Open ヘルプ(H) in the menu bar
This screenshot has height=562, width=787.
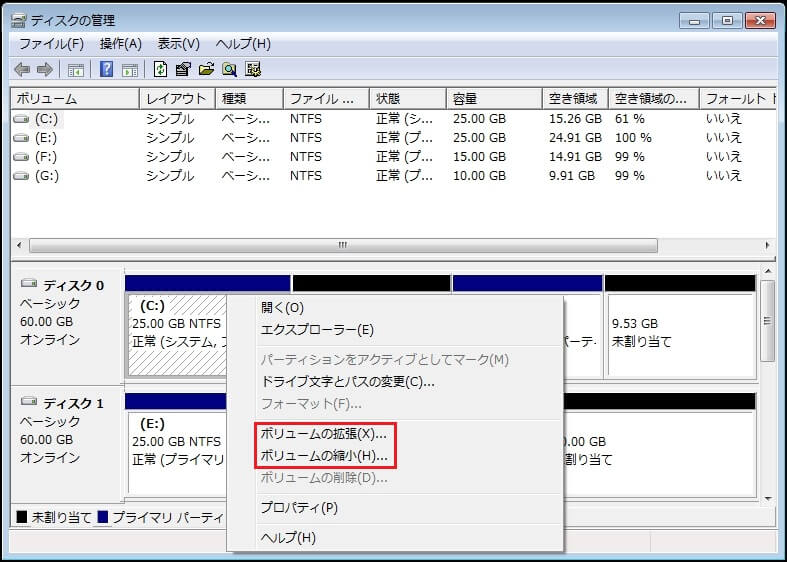(x=243, y=44)
